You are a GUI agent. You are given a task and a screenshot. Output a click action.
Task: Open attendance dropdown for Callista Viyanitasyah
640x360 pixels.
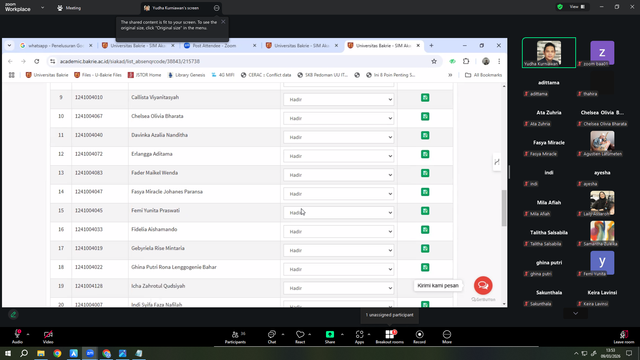coord(339,99)
